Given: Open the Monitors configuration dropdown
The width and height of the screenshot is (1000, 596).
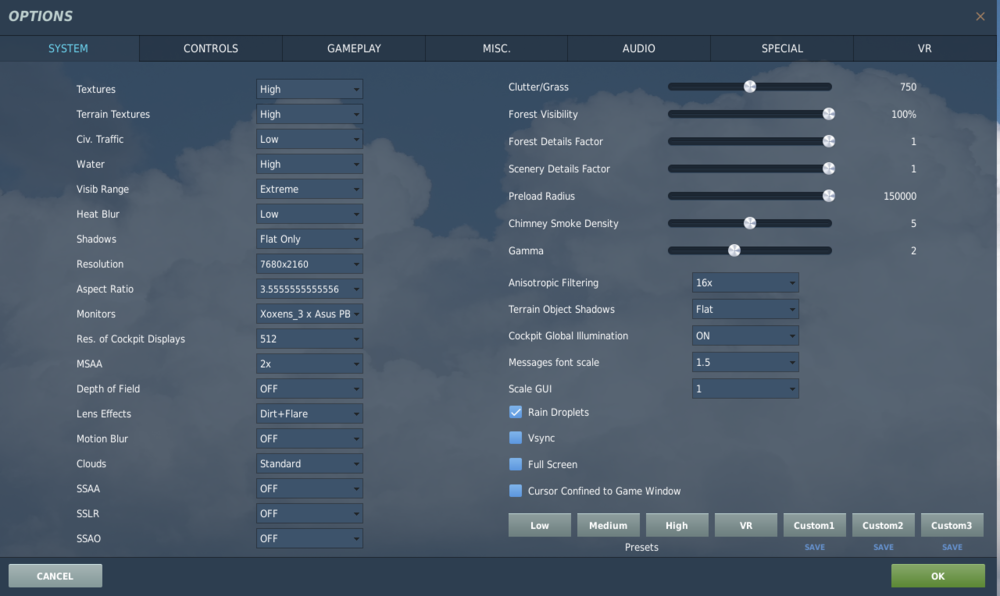Looking at the screenshot, I should click(x=309, y=313).
